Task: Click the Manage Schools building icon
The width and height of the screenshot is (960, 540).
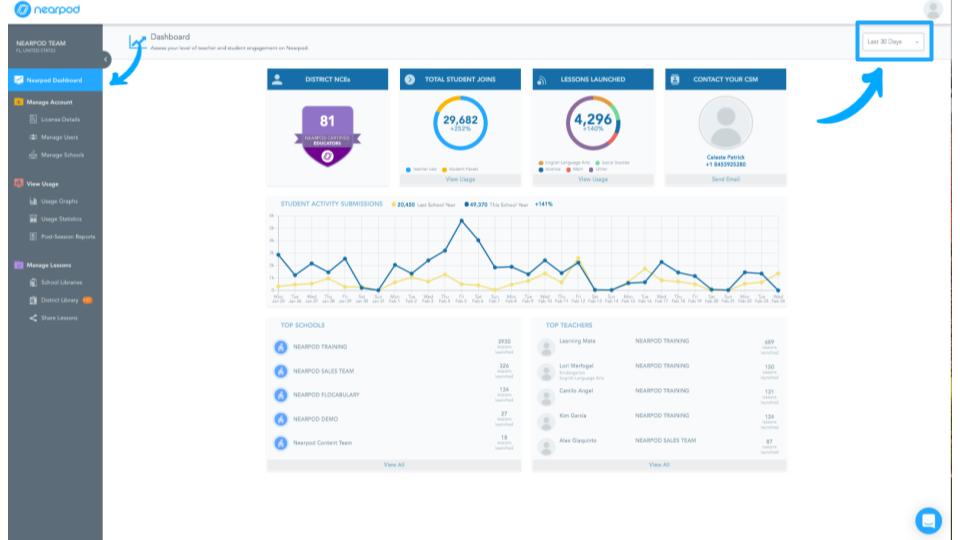Action: (x=34, y=155)
